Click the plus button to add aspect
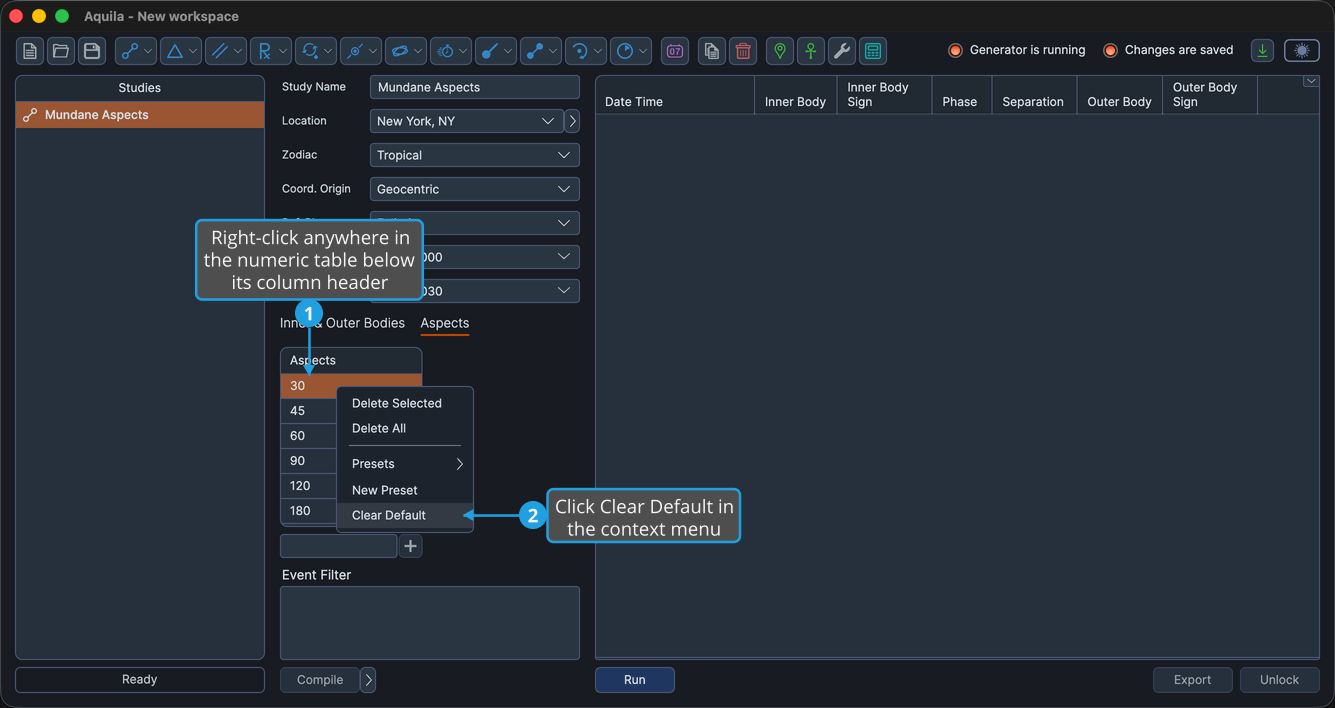Screen dimensions: 1335x708 pos(410,546)
